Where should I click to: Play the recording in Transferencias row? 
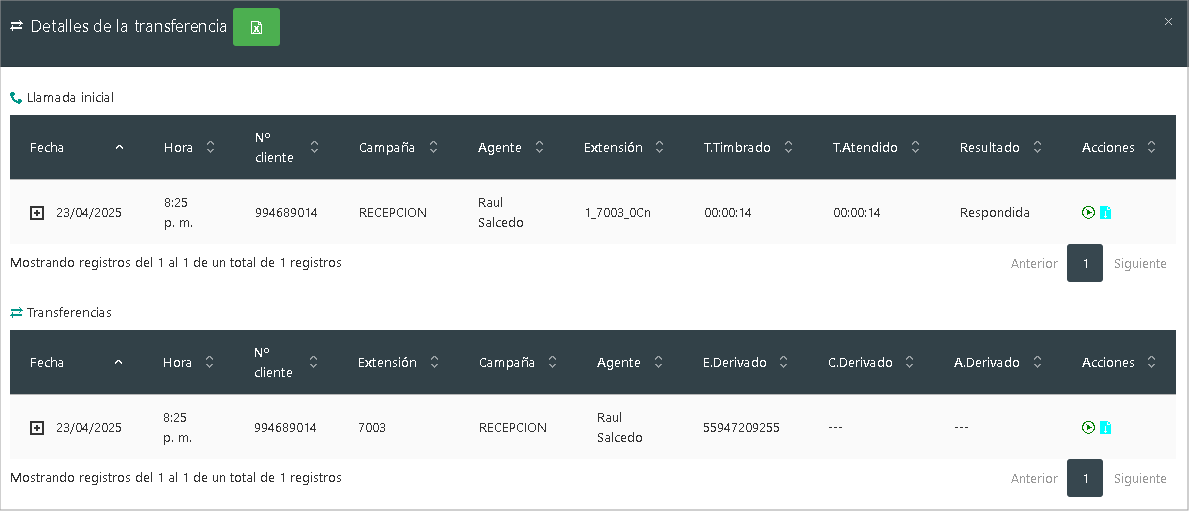coord(1089,427)
